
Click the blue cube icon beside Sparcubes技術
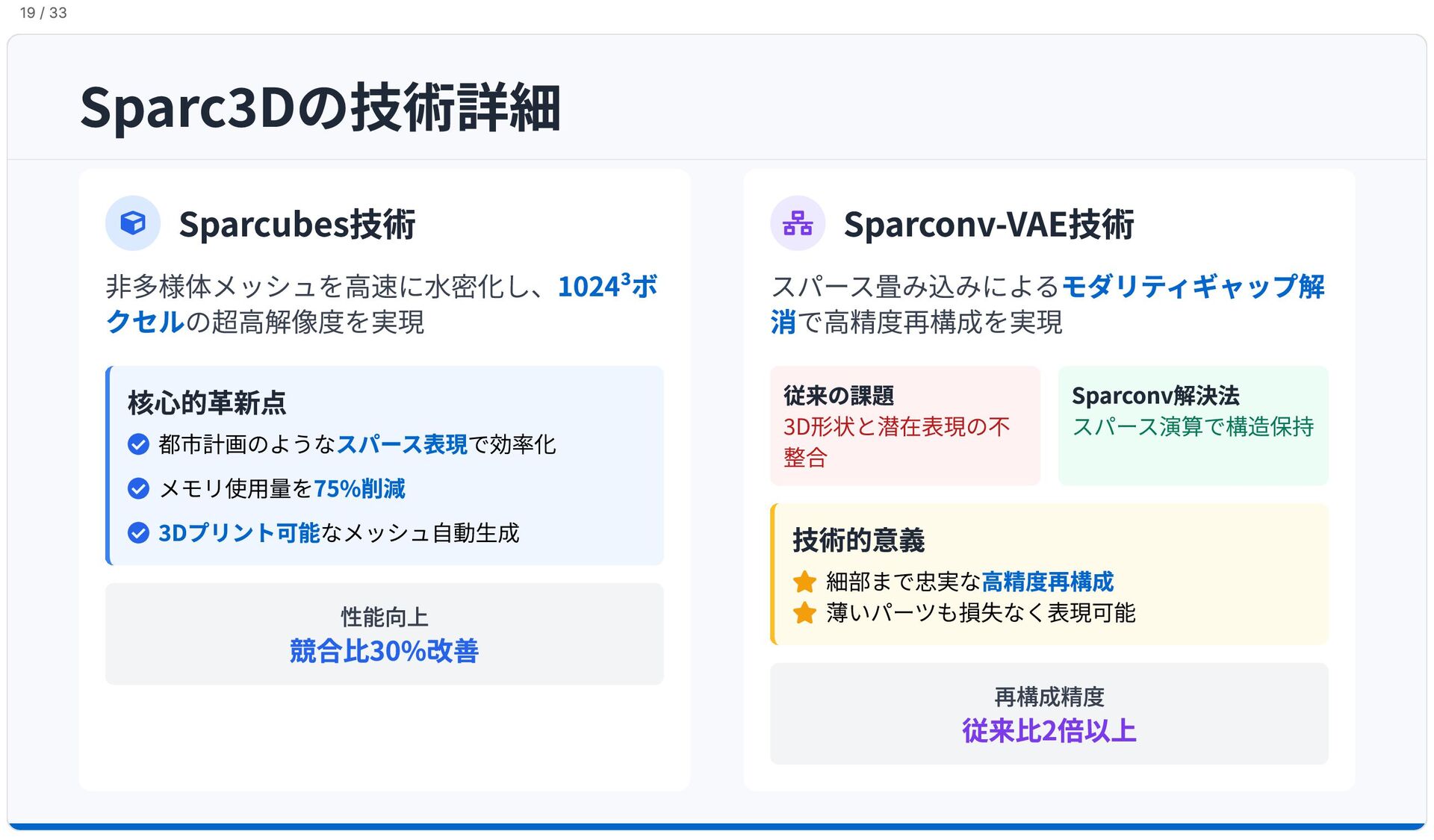tap(133, 223)
